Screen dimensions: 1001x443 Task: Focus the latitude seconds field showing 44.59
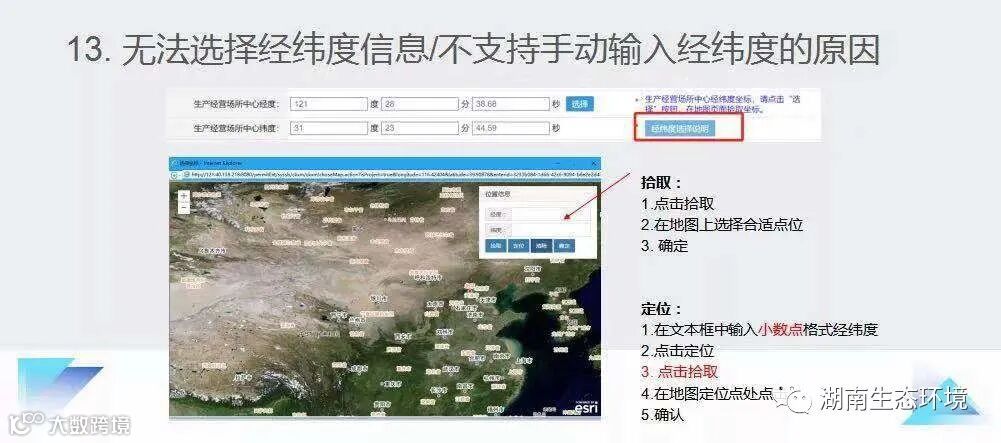click(511, 128)
